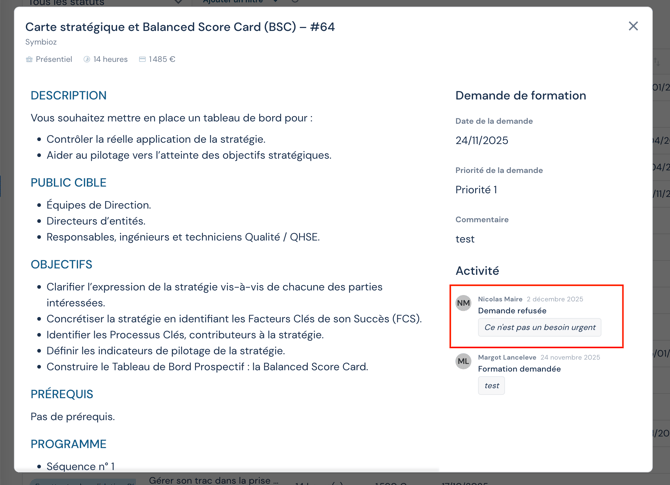Select the 'Ce n'est pas un besoin urgent' comment

(x=539, y=327)
